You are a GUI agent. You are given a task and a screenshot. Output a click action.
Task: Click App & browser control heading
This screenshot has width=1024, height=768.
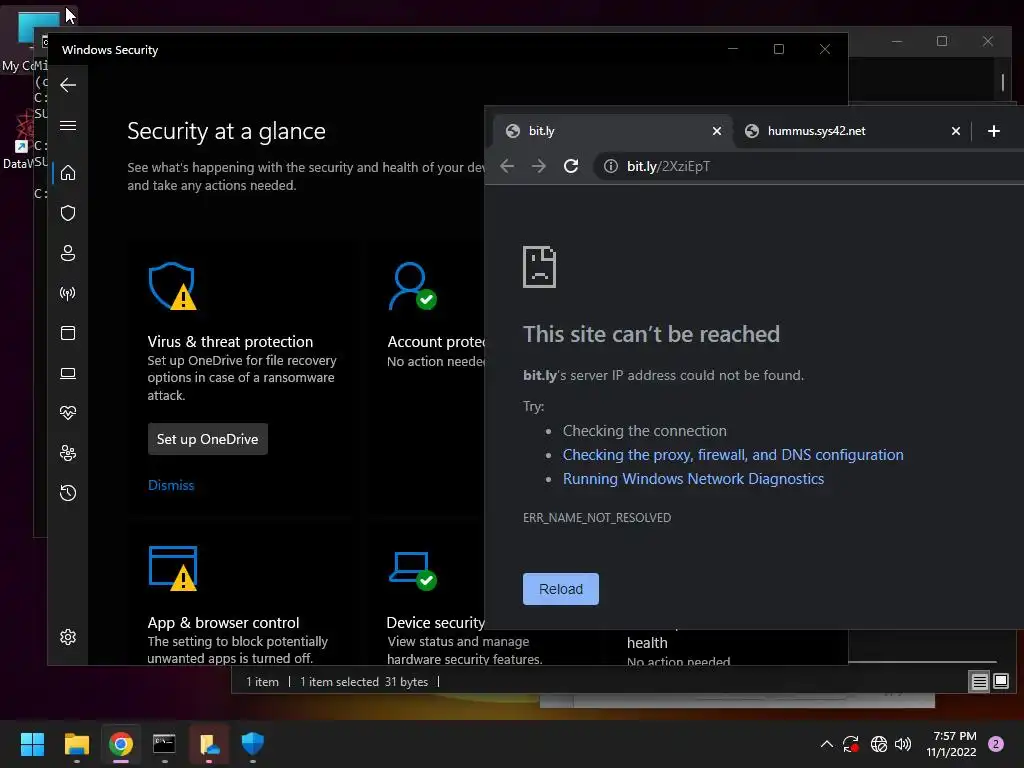click(223, 622)
